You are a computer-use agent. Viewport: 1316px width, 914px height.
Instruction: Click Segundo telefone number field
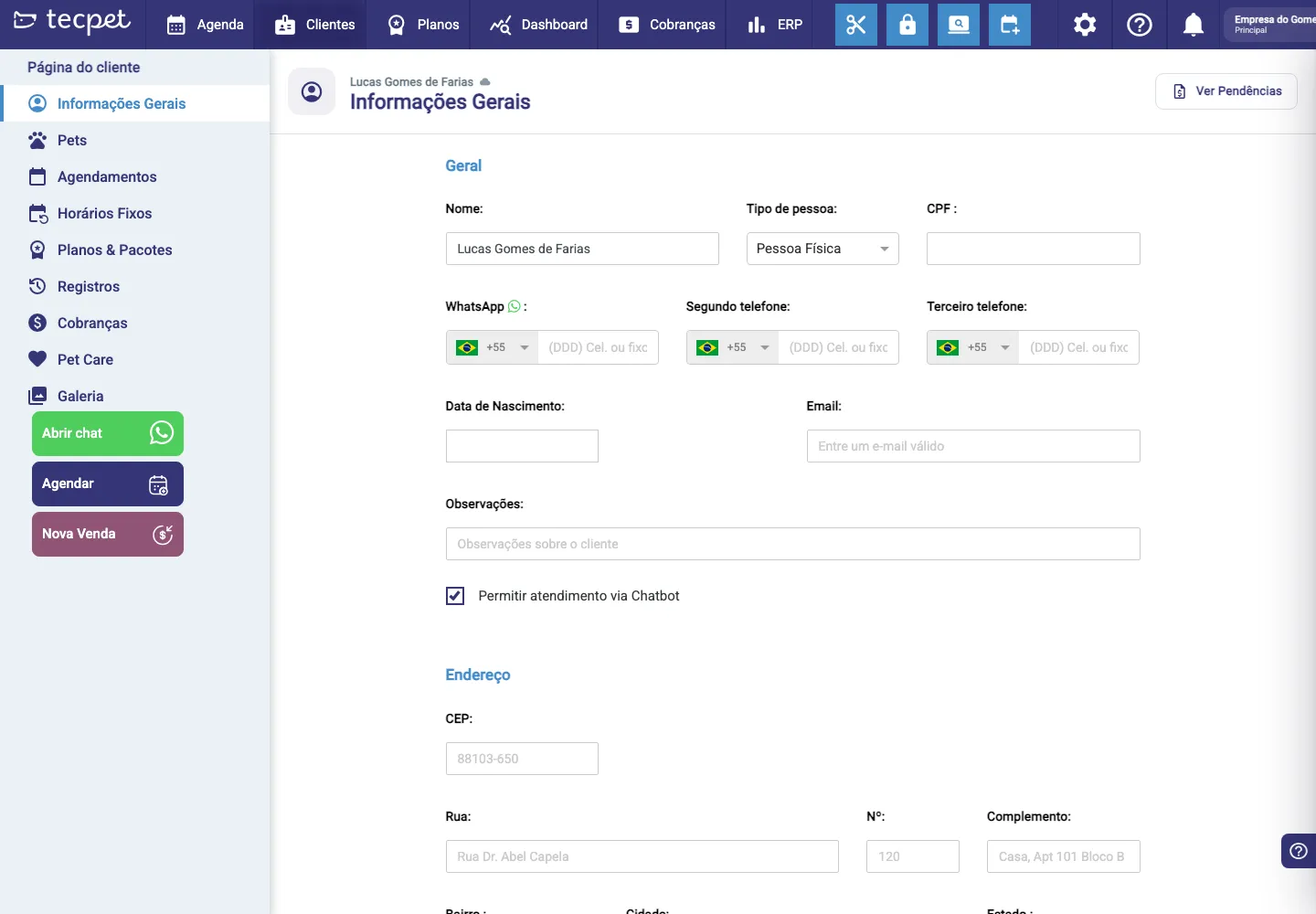(x=838, y=347)
